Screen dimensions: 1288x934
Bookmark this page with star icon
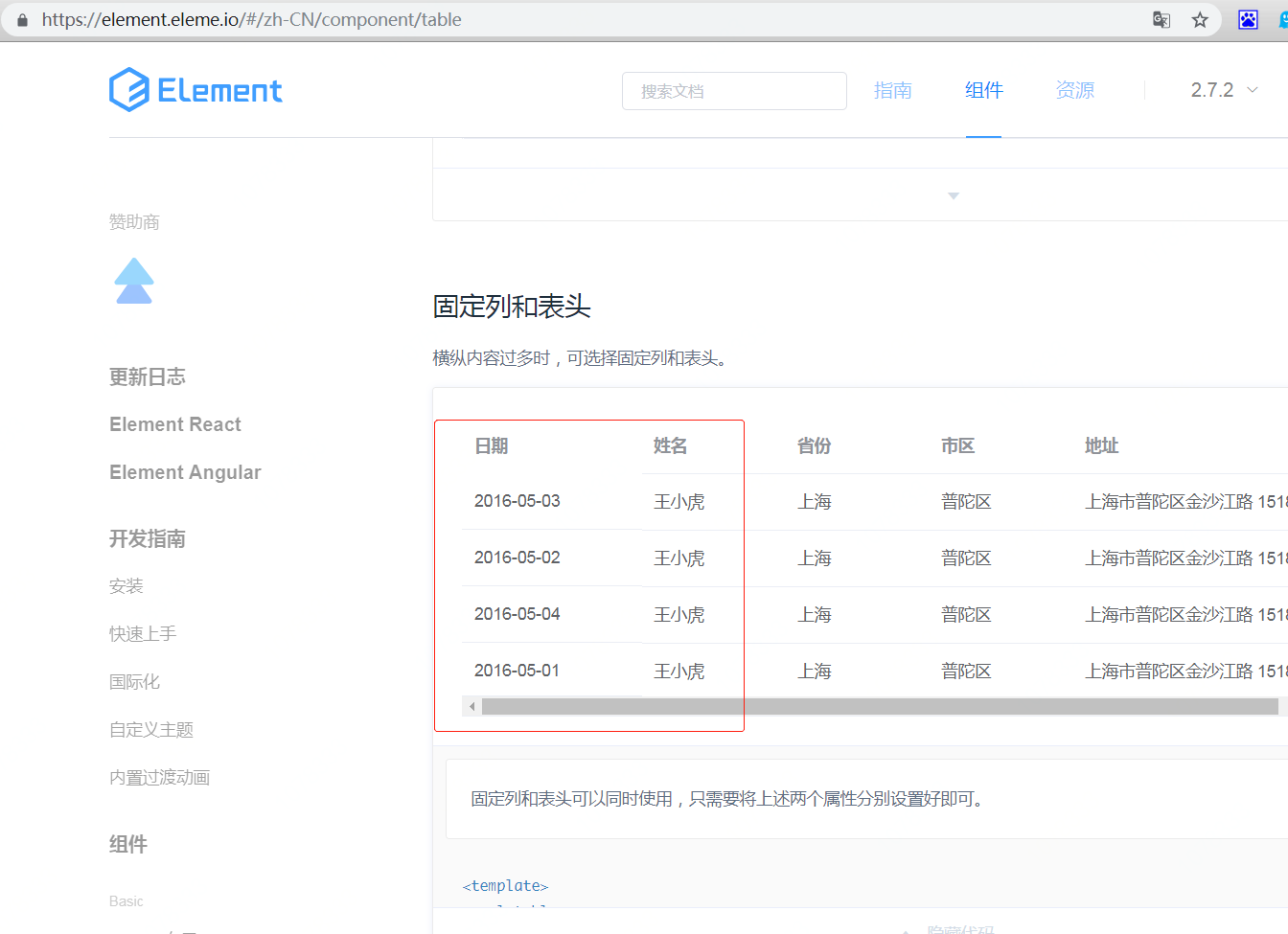[x=1200, y=19]
